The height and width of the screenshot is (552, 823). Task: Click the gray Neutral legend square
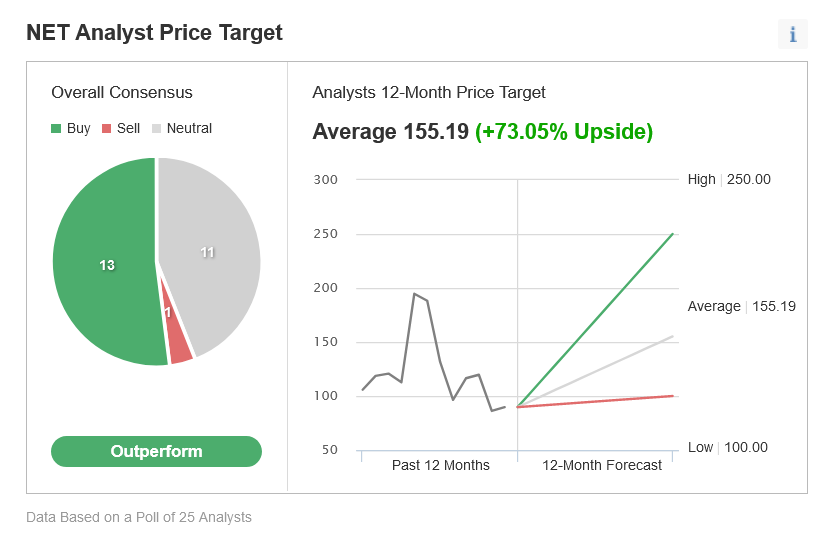[x=156, y=129]
